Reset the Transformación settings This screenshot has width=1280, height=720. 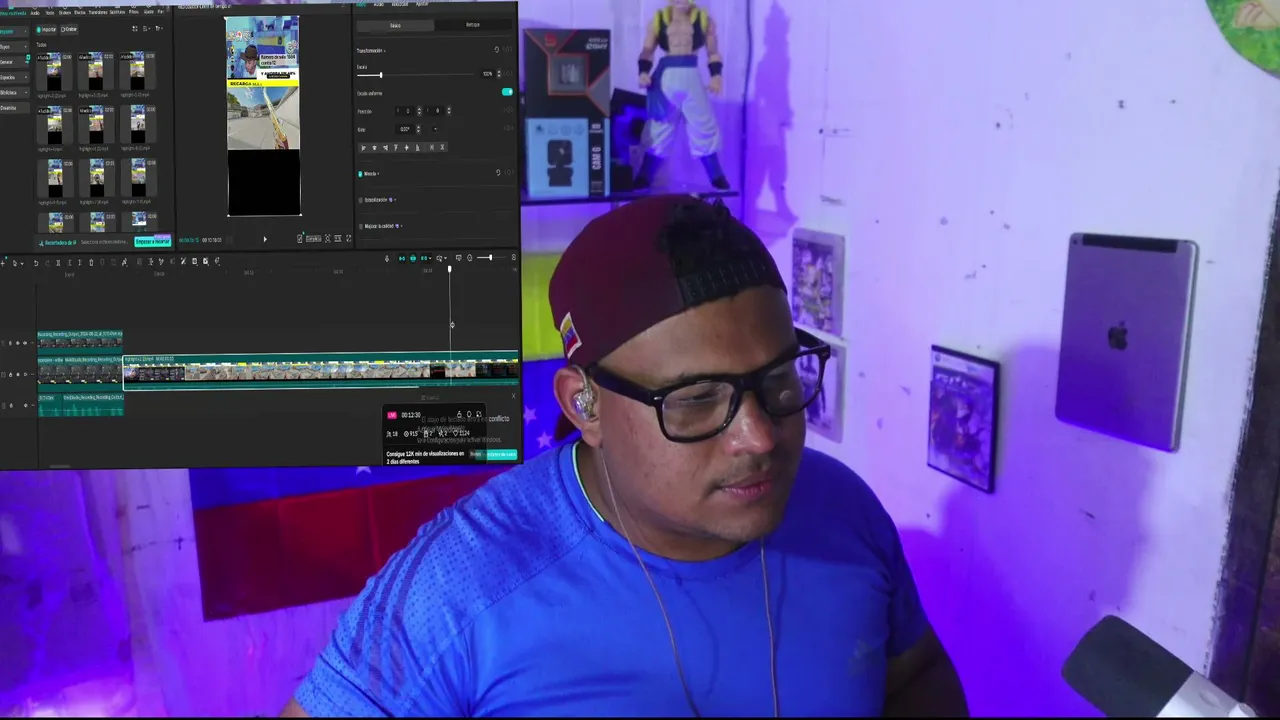pos(497,50)
